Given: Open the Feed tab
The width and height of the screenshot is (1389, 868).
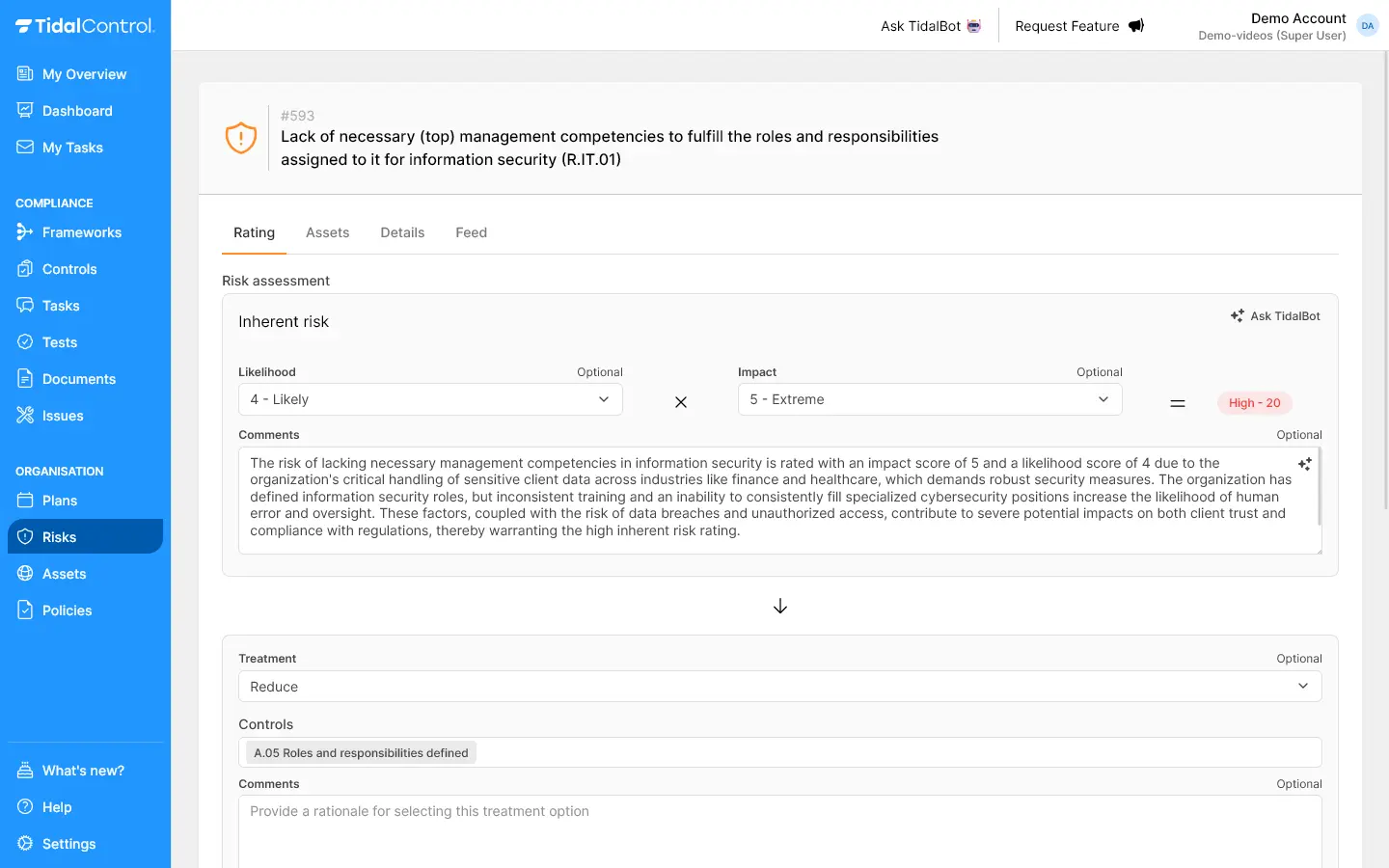Looking at the screenshot, I should point(471,232).
